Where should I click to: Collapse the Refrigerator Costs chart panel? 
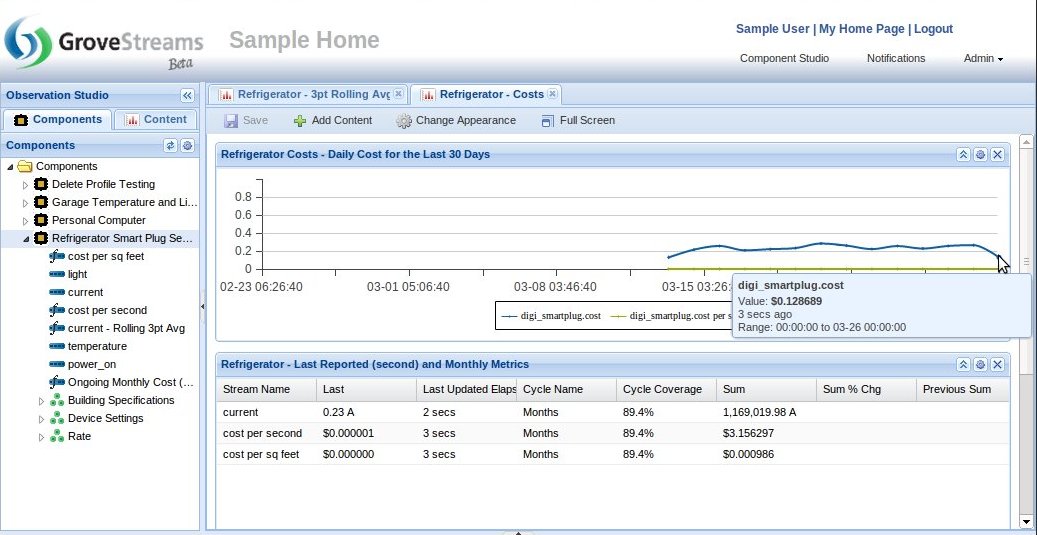tap(963, 155)
